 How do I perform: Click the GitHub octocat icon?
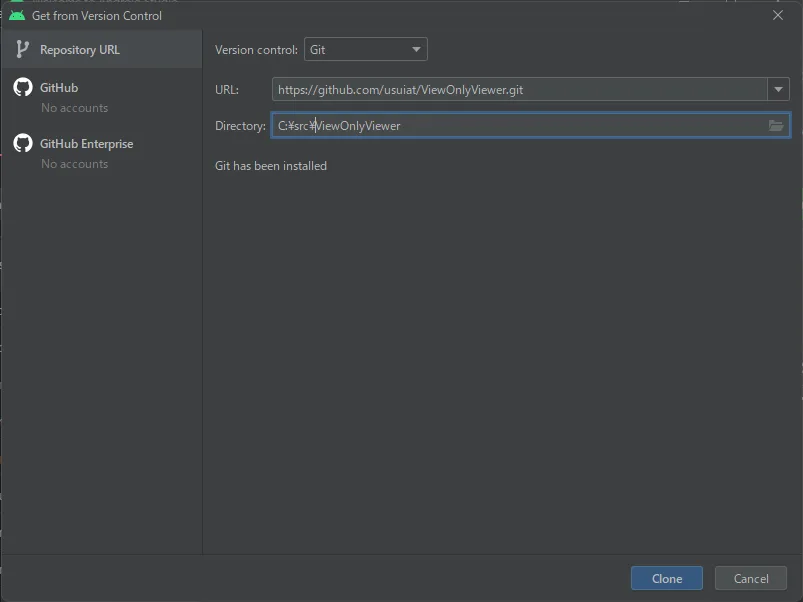[x=22, y=88]
